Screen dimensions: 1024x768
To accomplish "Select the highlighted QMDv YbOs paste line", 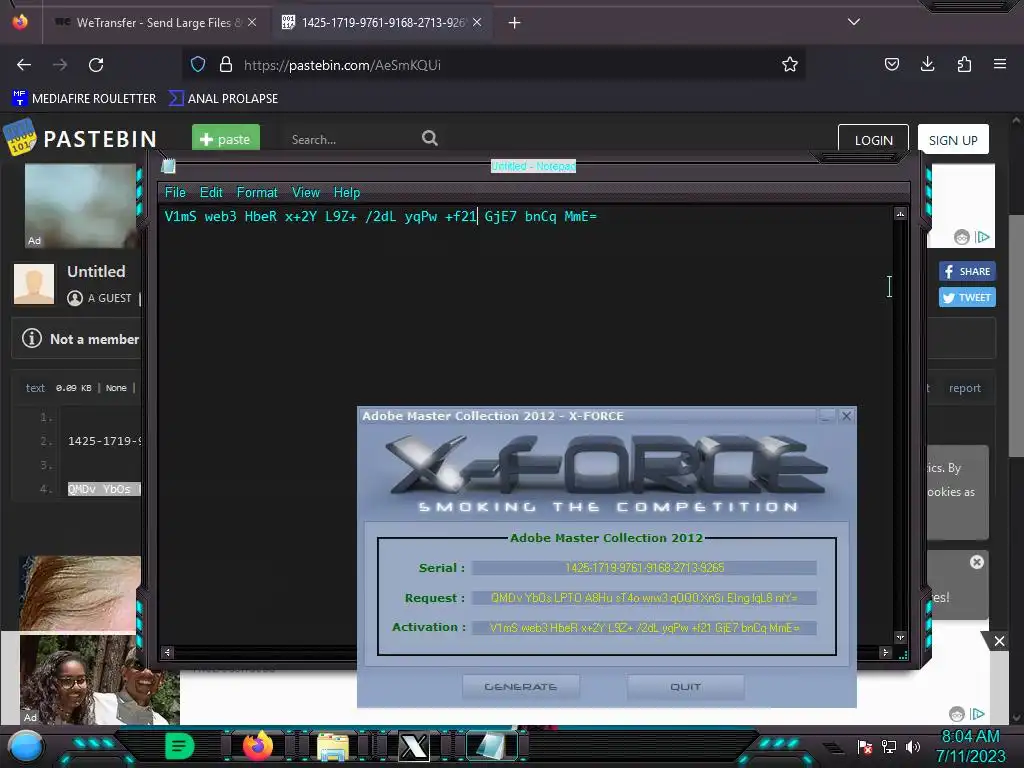I will [104, 489].
